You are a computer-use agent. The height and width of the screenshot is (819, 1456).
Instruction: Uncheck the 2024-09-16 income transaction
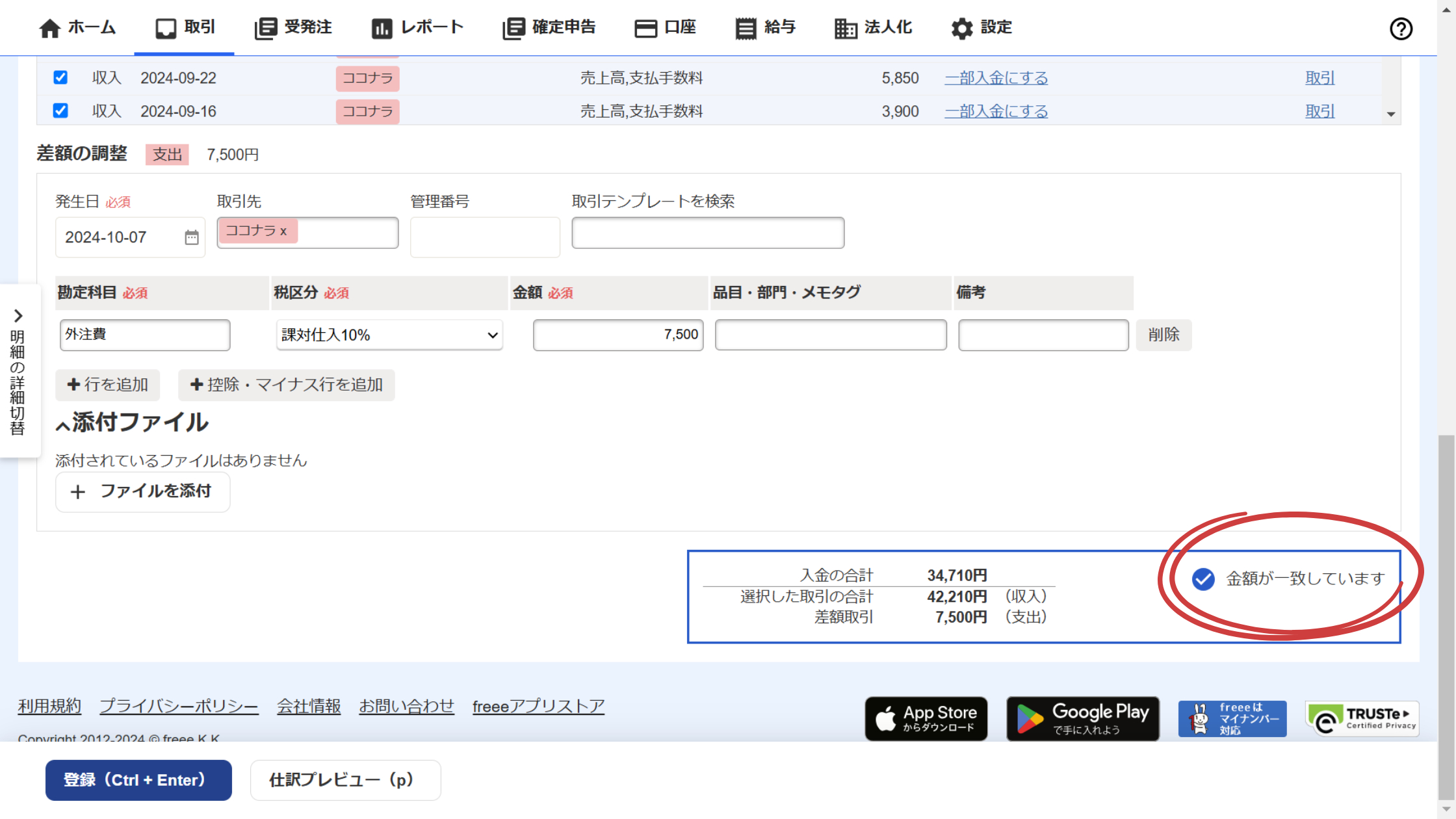pyautogui.click(x=60, y=110)
